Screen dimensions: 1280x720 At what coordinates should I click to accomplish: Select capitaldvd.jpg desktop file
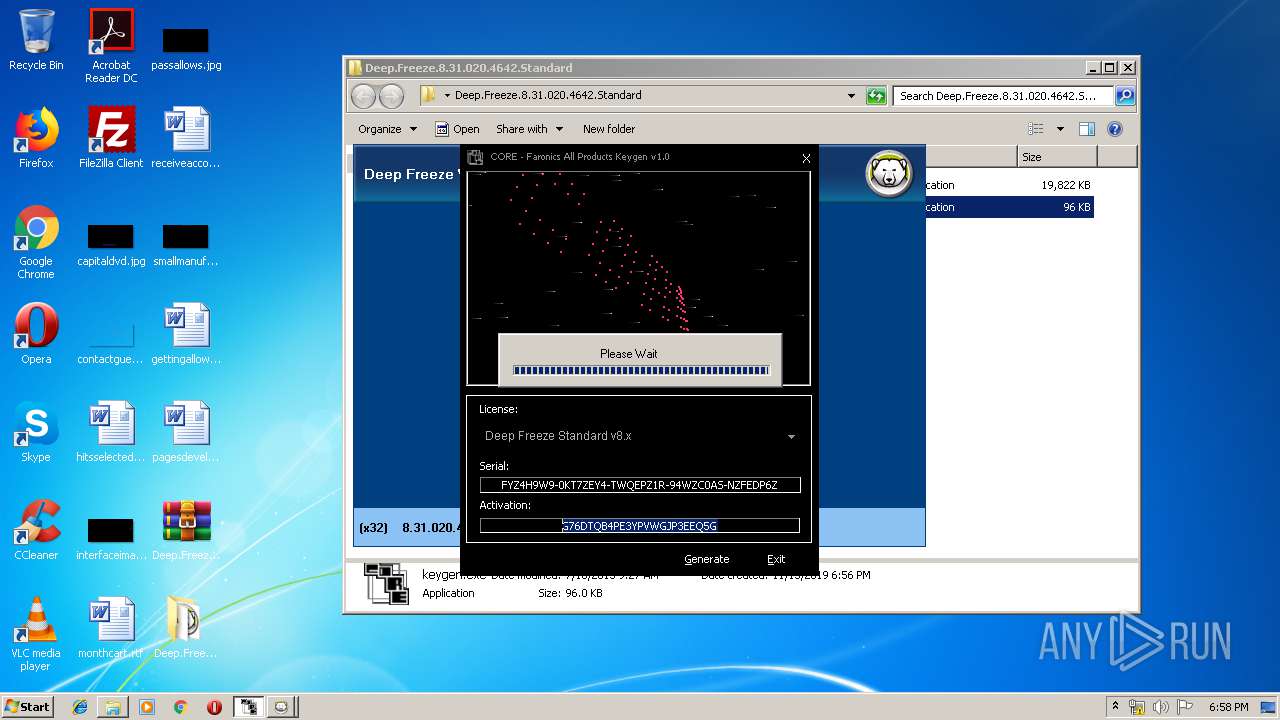click(111, 245)
